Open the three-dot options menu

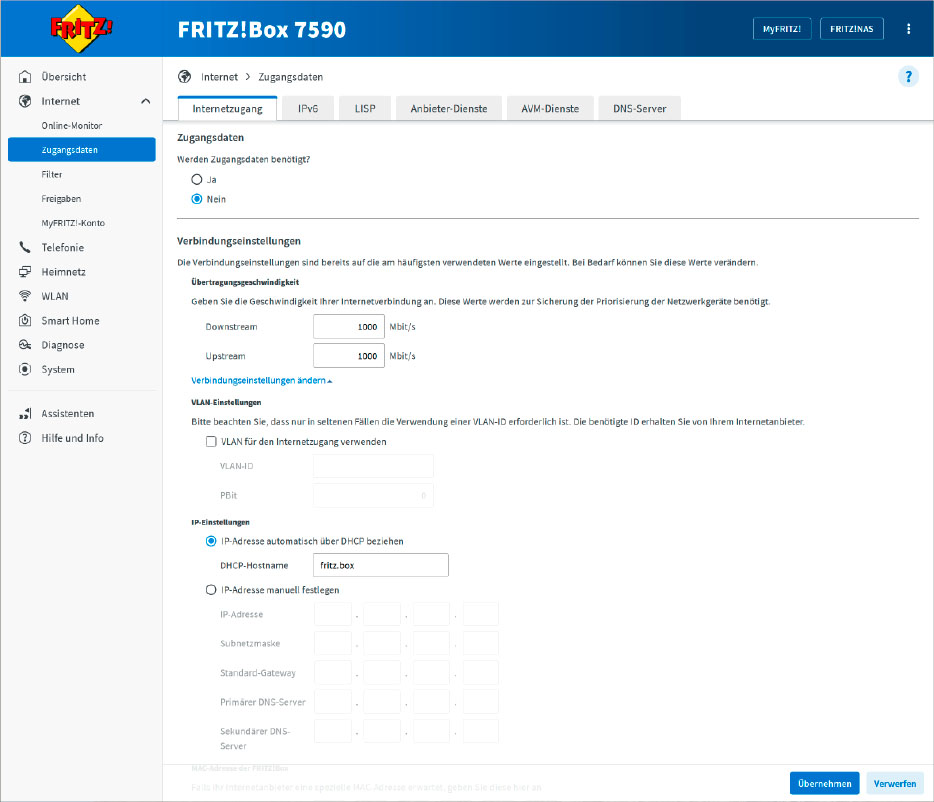coord(908,29)
